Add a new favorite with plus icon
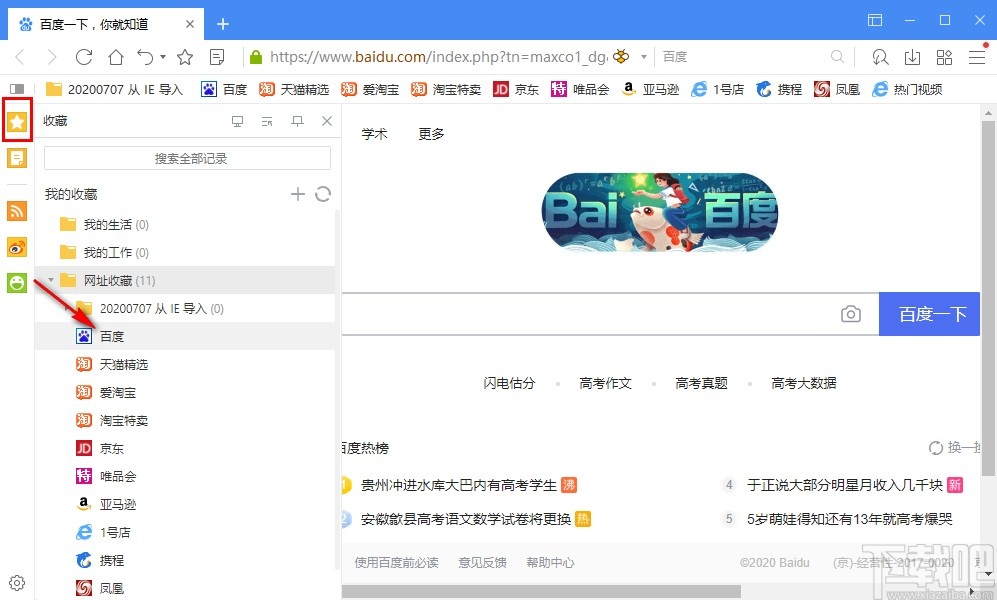Image resolution: width=997 pixels, height=600 pixels. pyautogui.click(x=298, y=194)
